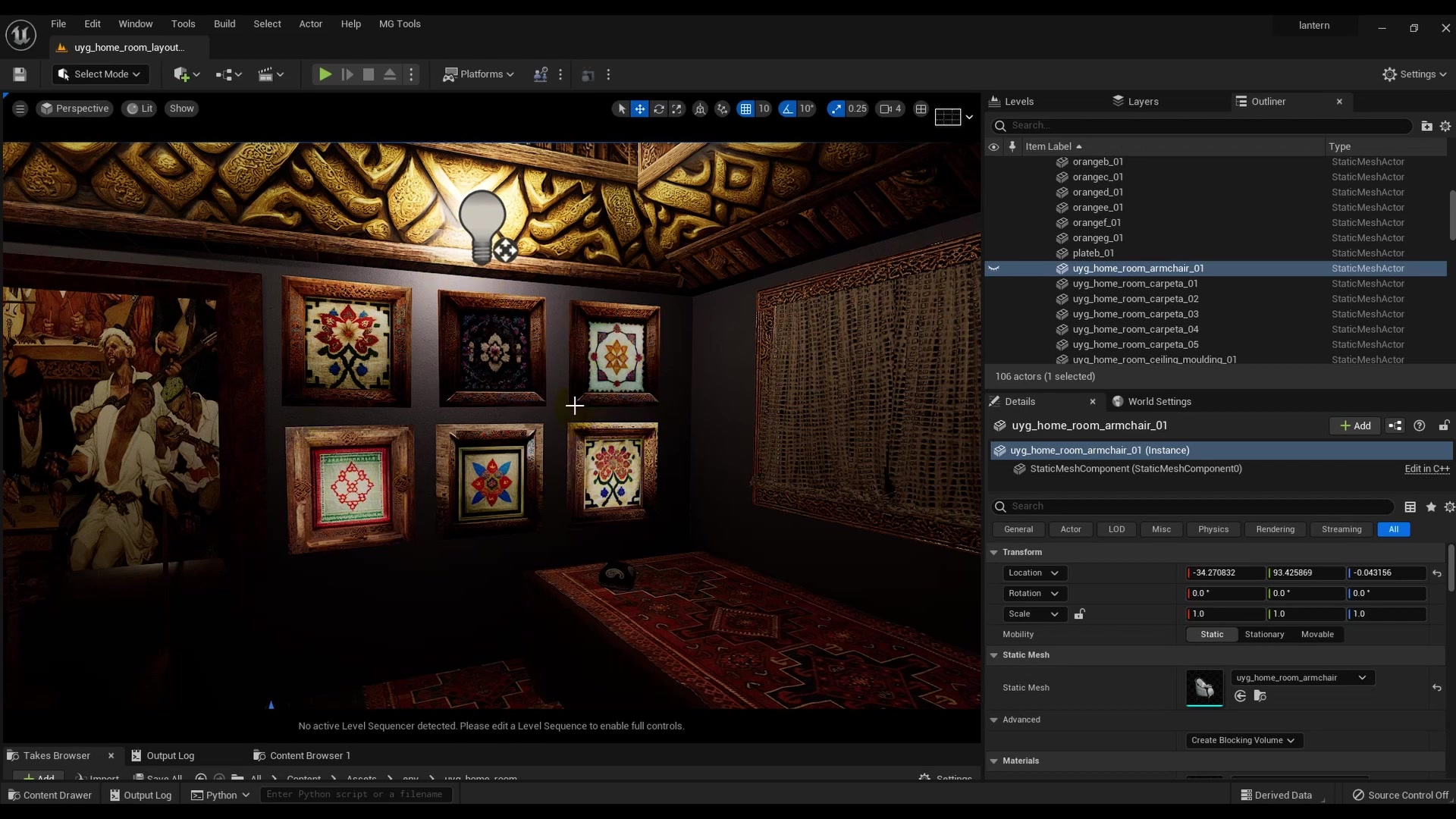Open the Create Blocking Volume dropdown

pos(1243,741)
